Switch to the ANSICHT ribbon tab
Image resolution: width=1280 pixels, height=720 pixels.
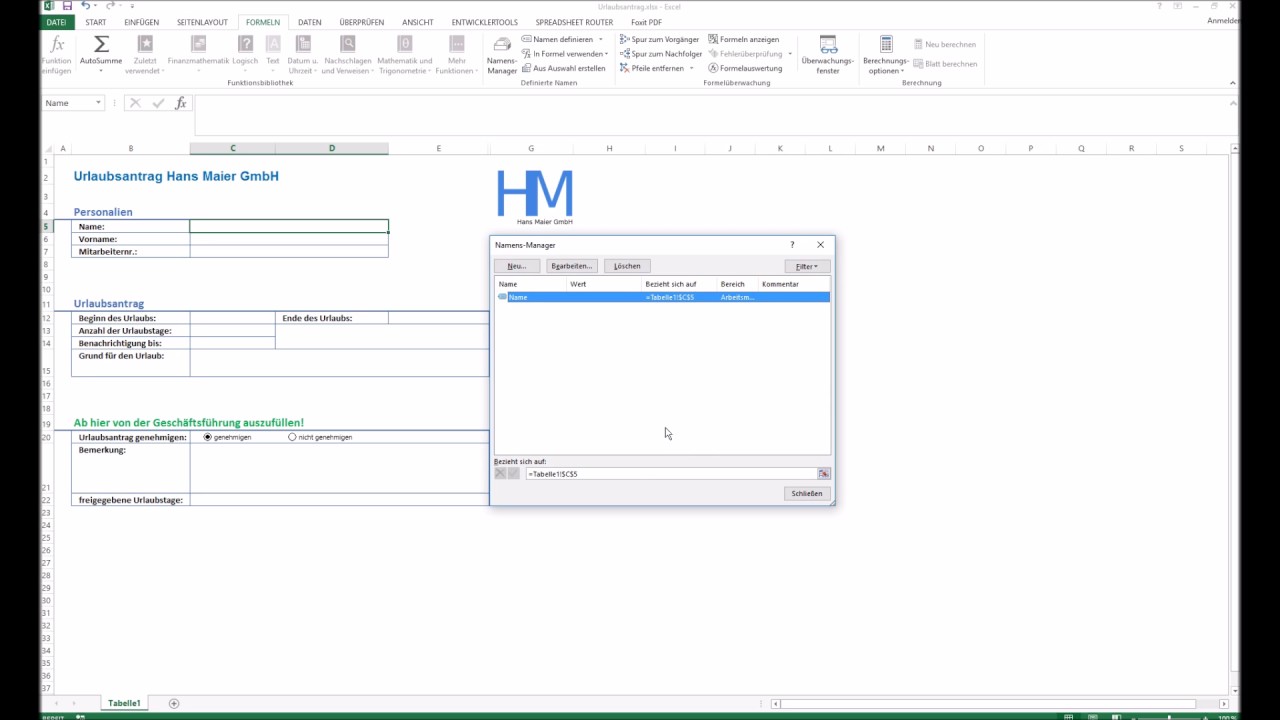418,22
